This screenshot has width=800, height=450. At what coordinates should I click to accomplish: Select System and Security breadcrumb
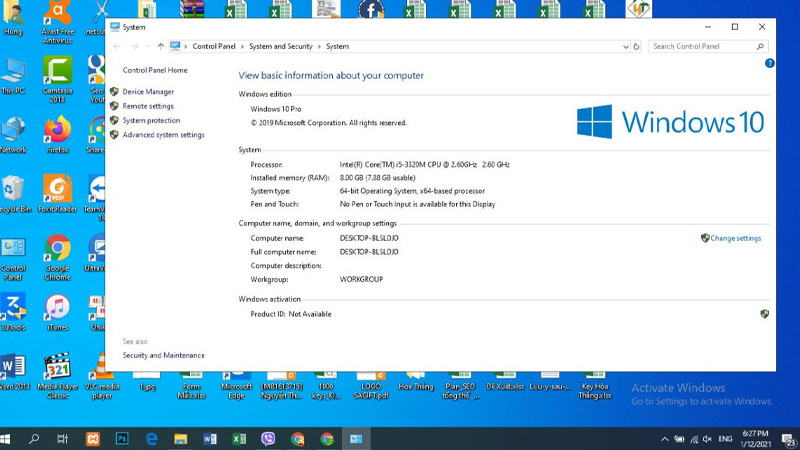click(x=281, y=46)
